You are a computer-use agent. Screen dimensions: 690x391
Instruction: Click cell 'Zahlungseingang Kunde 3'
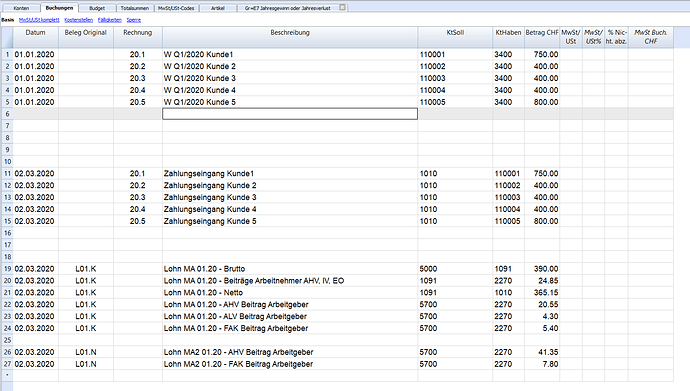[290, 197]
